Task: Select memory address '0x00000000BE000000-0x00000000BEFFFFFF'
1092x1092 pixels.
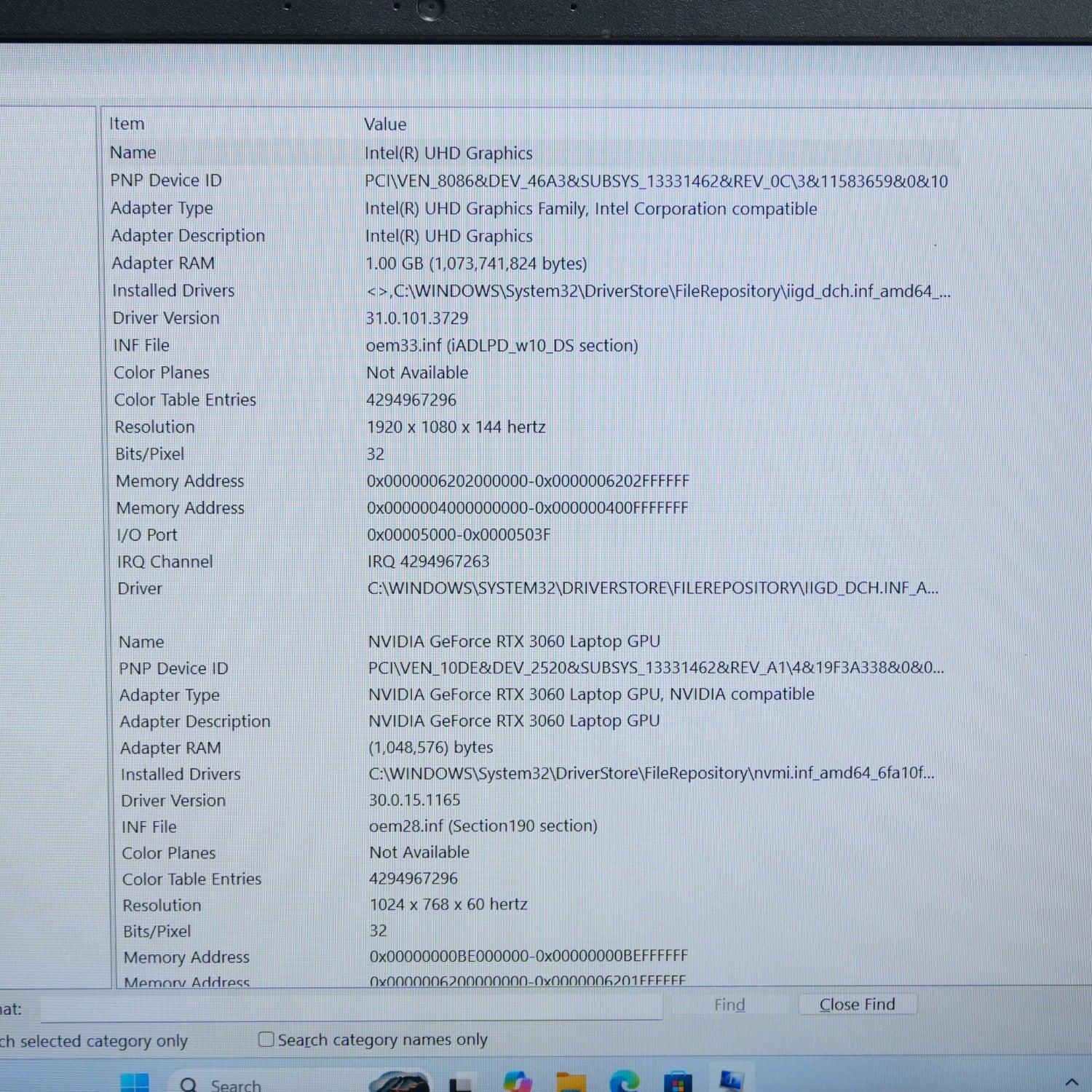Action: click(x=529, y=955)
